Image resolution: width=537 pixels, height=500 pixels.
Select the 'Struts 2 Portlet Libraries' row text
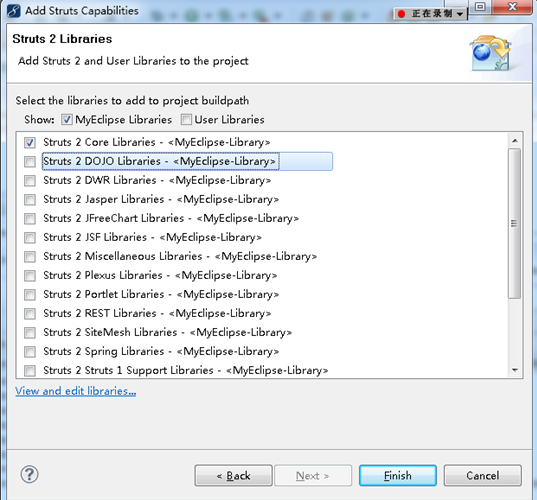161,295
